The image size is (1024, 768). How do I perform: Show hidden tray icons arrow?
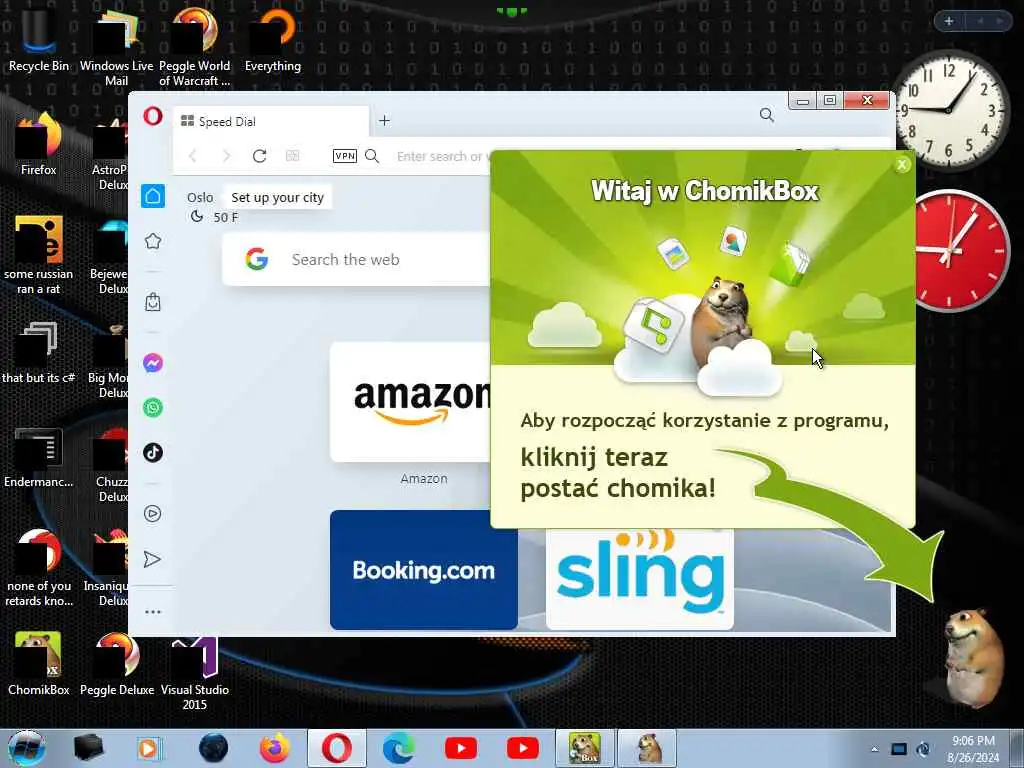pyautogui.click(x=874, y=749)
